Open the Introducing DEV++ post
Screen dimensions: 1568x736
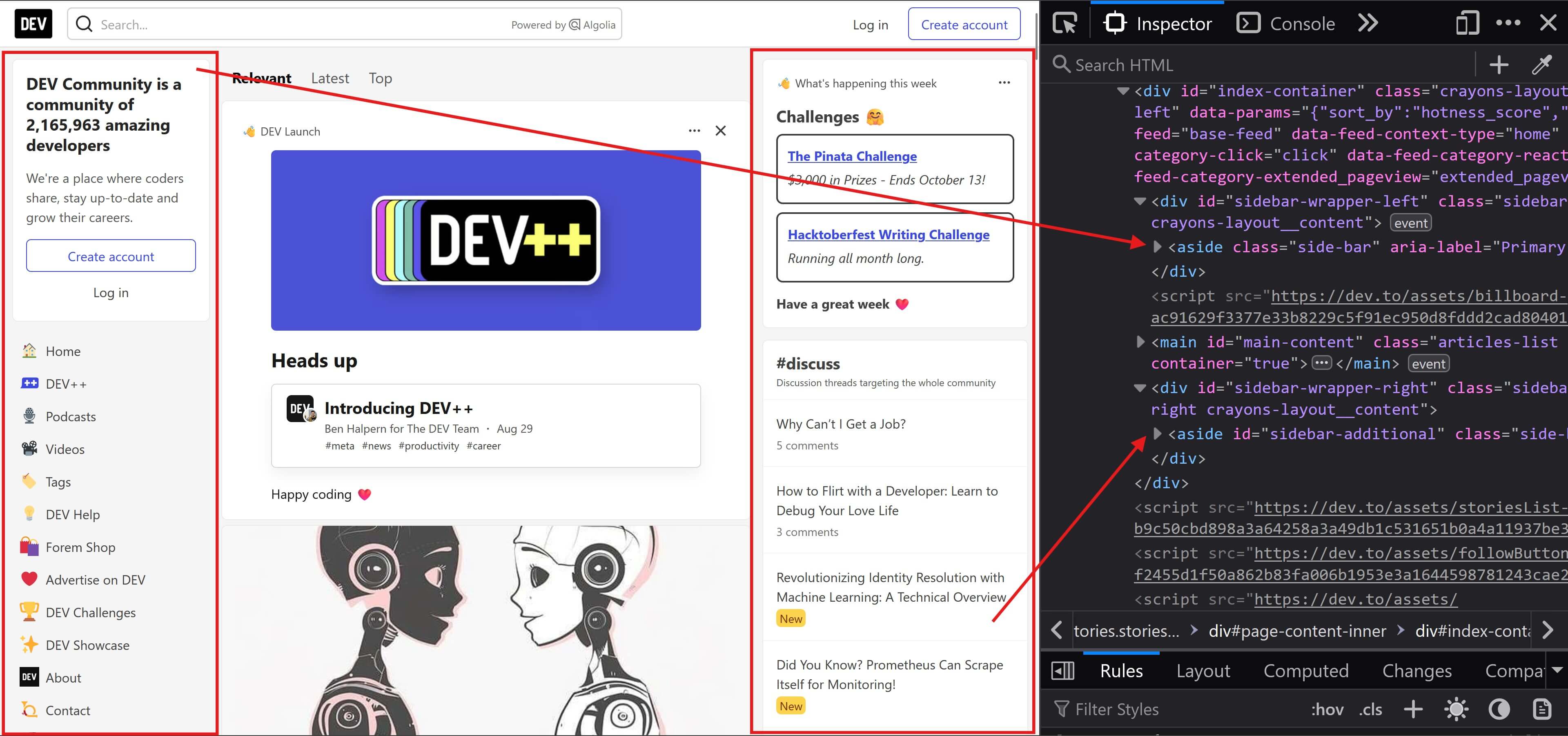[x=399, y=408]
